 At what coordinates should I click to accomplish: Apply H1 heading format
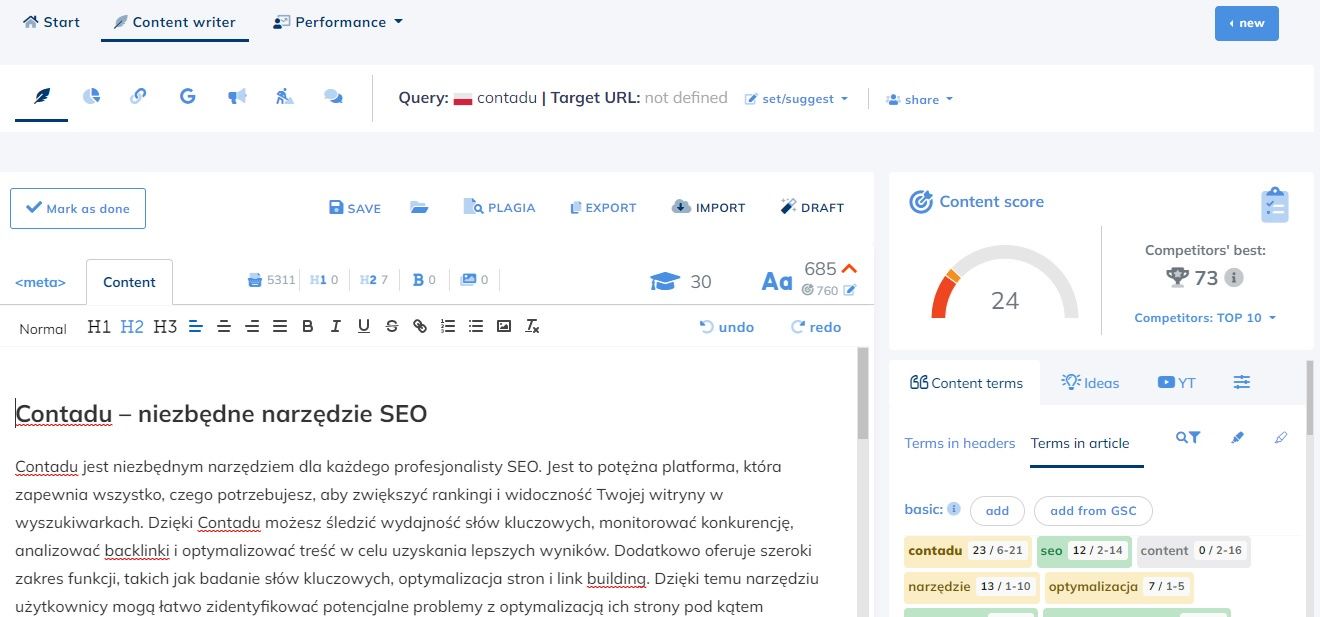tap(99, 327)
